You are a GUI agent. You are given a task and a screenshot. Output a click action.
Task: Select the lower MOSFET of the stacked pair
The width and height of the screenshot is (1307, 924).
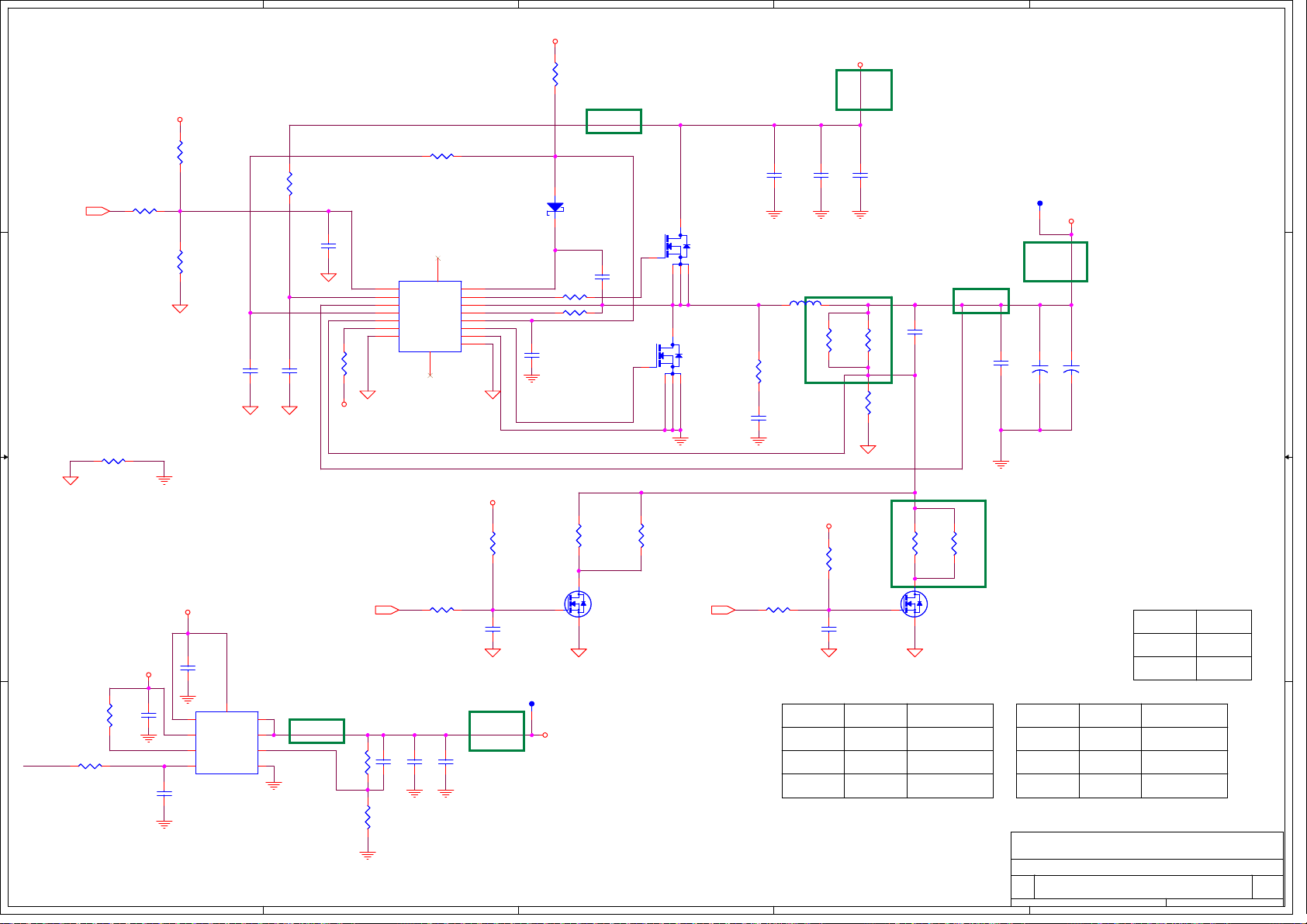pyautogui.click(x=669, y=356)
